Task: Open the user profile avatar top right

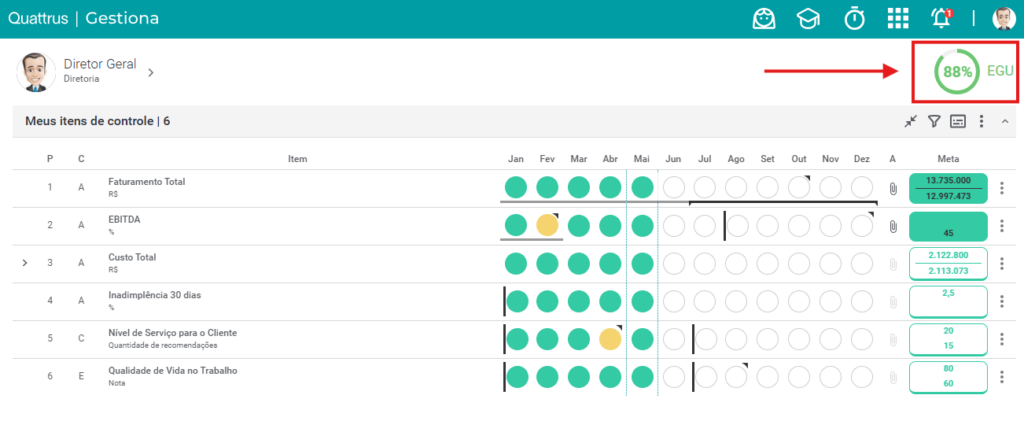Action: 1003,19
